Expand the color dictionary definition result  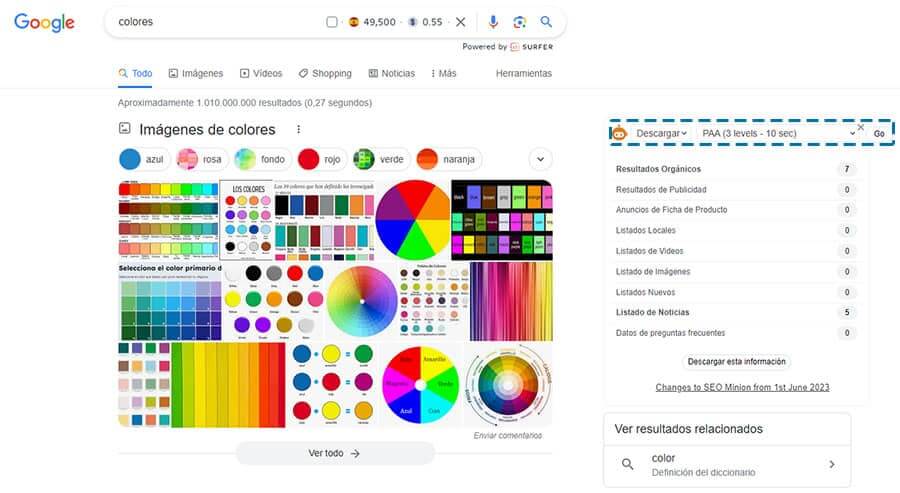pos(727,465)
